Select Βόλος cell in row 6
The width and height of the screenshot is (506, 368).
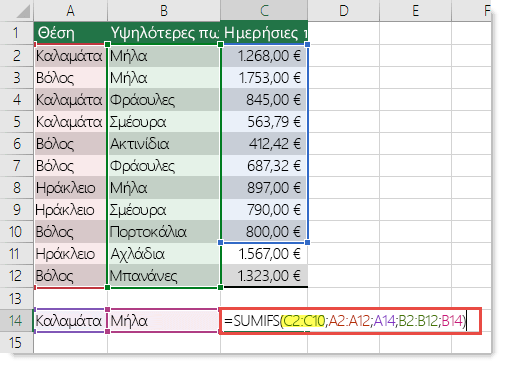tap(70, 144)
